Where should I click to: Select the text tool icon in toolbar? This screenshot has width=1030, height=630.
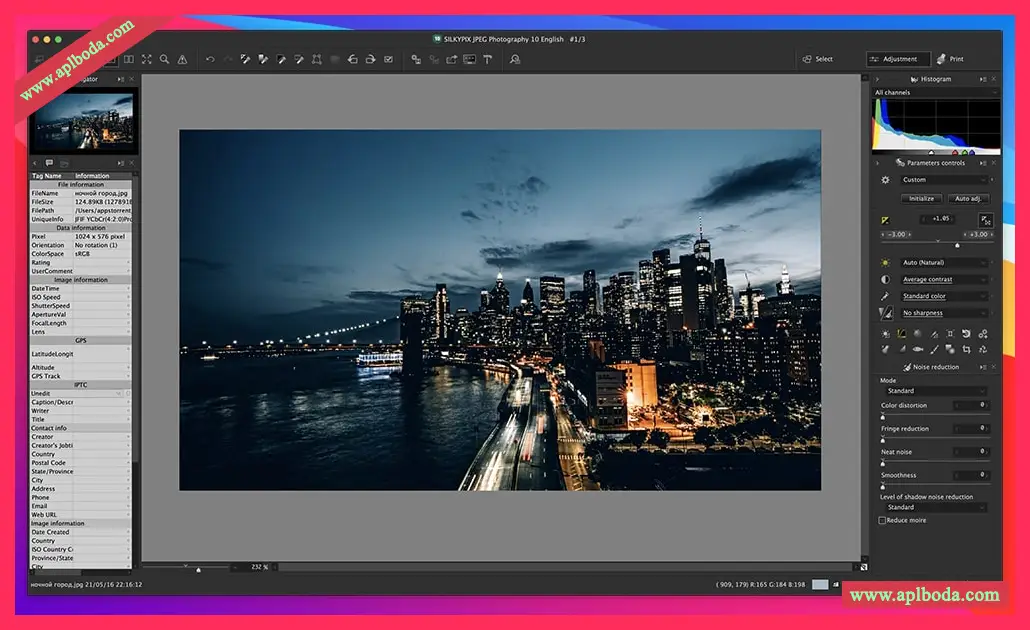point(488,60)
